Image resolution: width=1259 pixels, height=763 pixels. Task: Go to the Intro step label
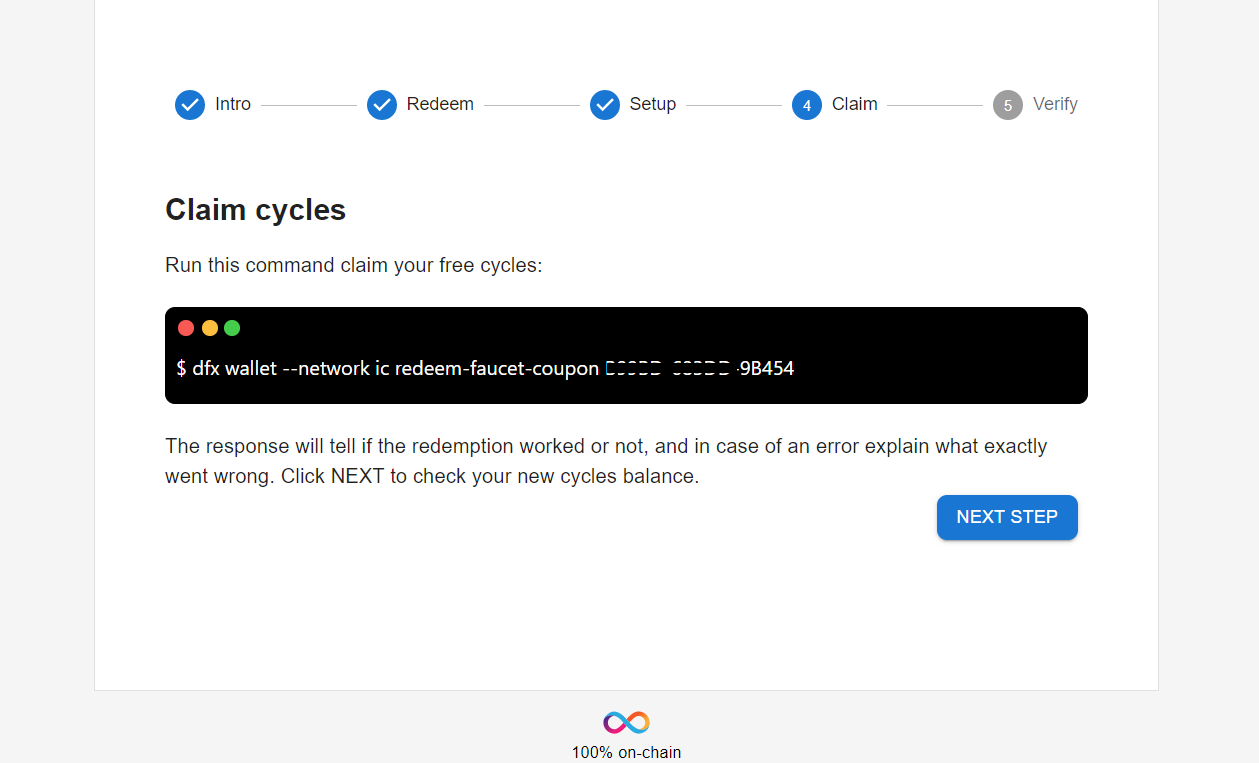pos(233,104)
